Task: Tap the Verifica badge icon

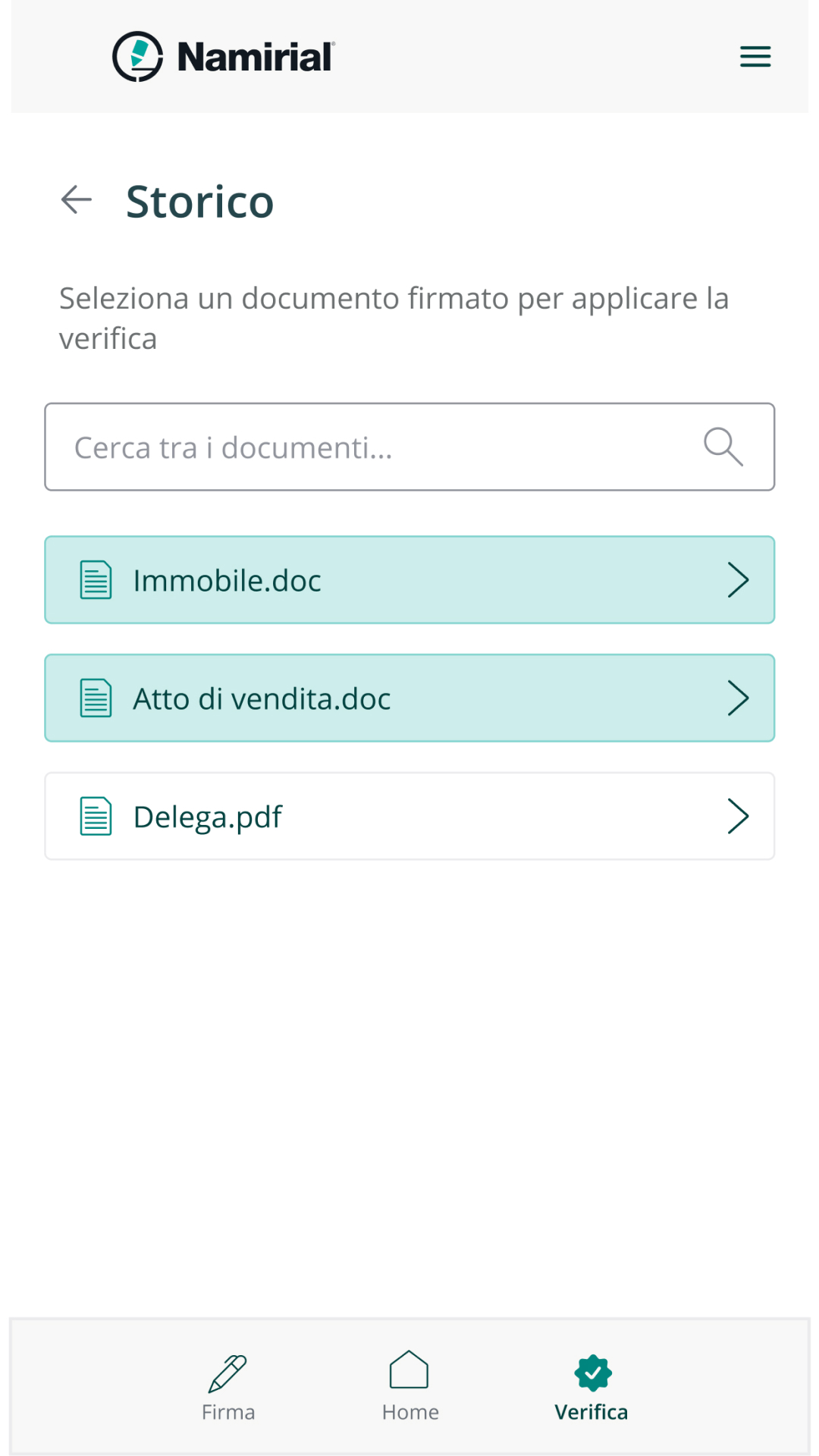Action: pos(592,1373)
